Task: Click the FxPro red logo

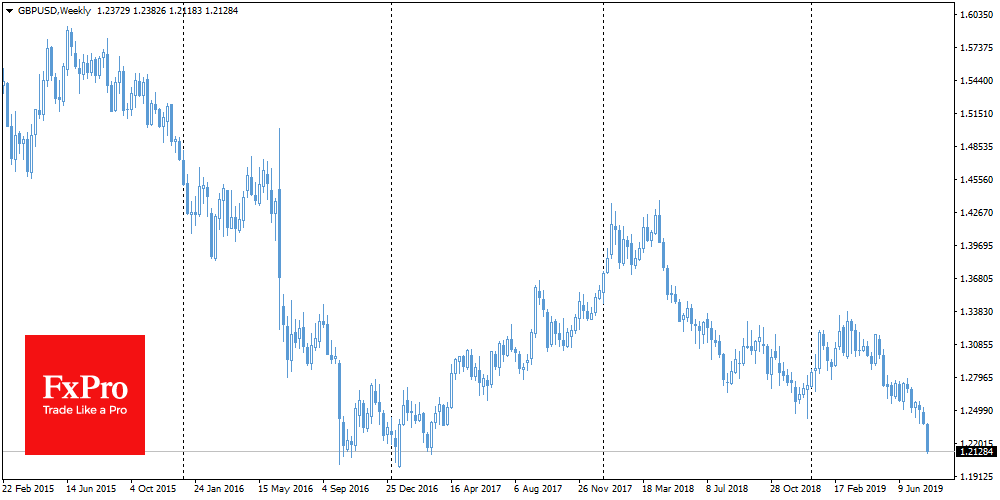Action: 85,394
